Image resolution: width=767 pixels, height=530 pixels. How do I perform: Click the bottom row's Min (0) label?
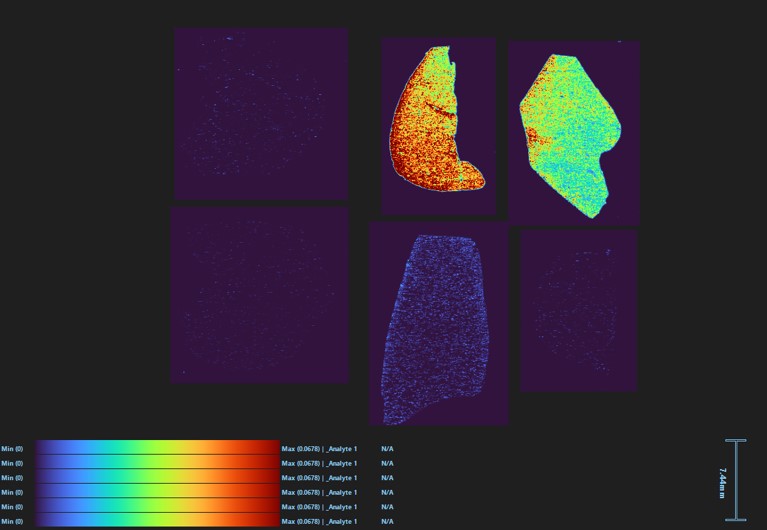[12, 522]
